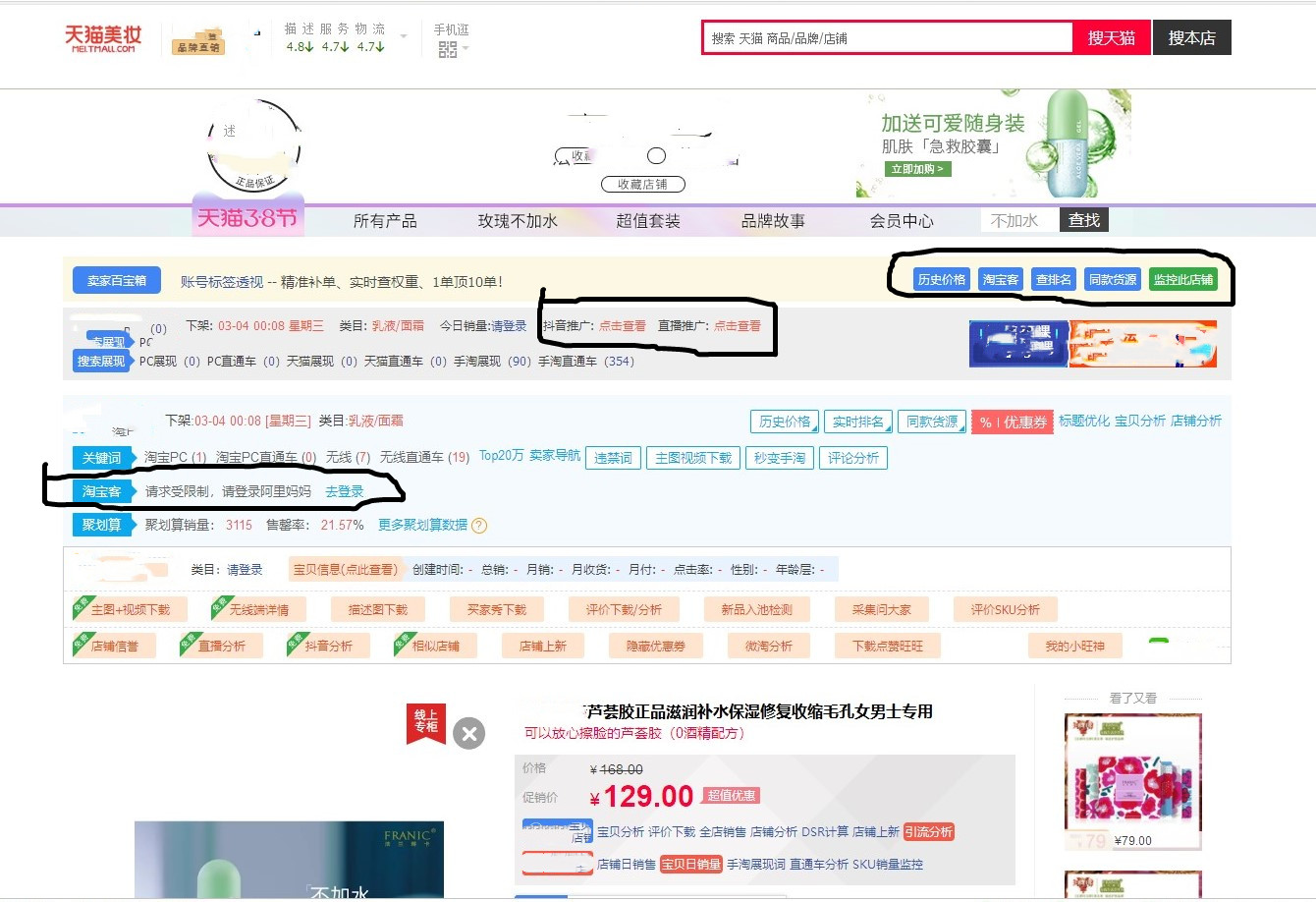
Task: Open the 评论分析 review analysis tool
Action: coord(852,457)
